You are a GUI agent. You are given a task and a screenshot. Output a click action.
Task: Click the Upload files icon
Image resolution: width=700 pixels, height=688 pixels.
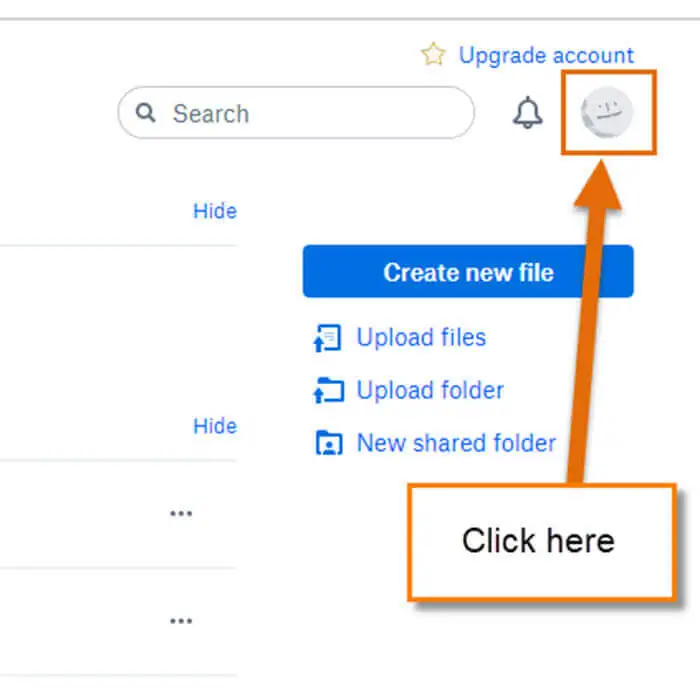[328, 338]
